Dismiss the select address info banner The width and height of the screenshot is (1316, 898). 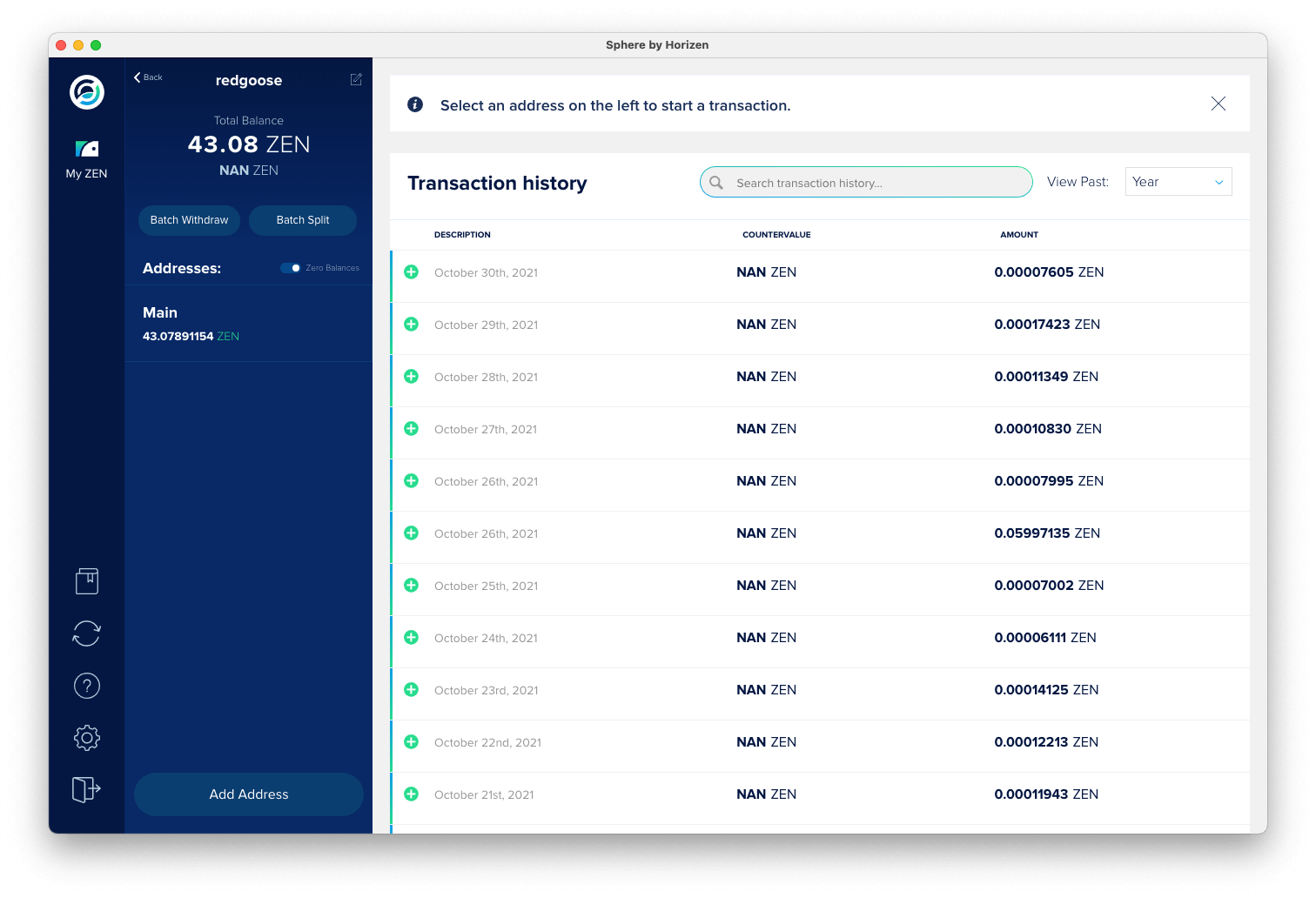tap(1219, 104)
